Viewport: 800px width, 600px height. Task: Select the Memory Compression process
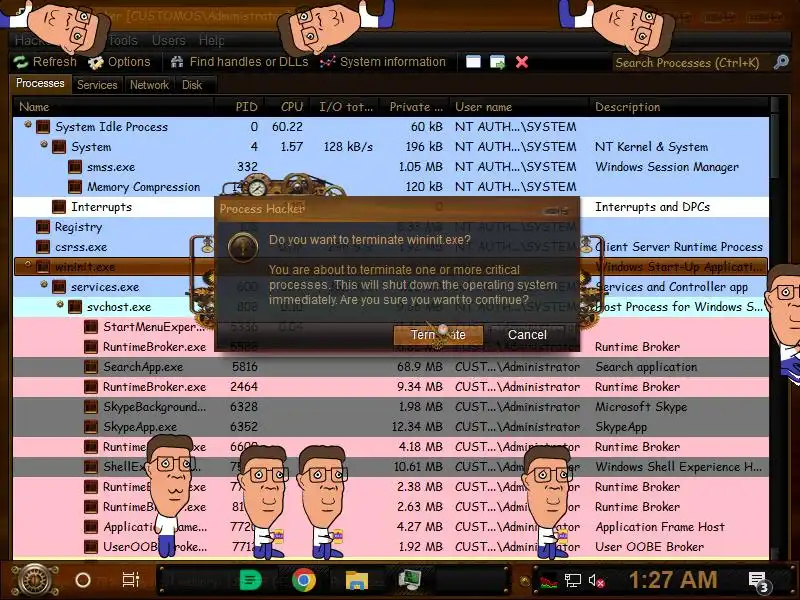[391, 187]
